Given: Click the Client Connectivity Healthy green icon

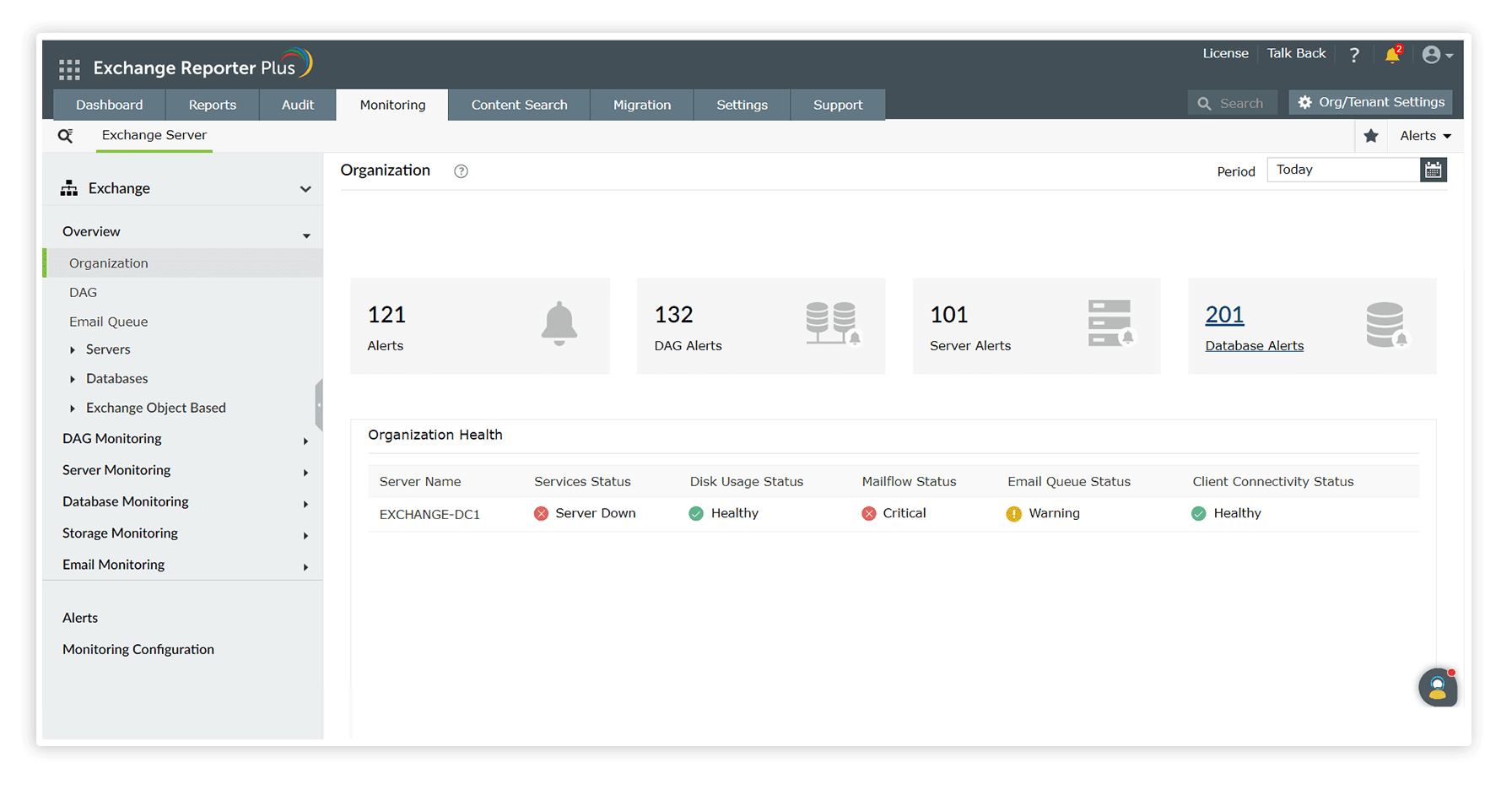Looking at the screenshot, I should 1199,514.
